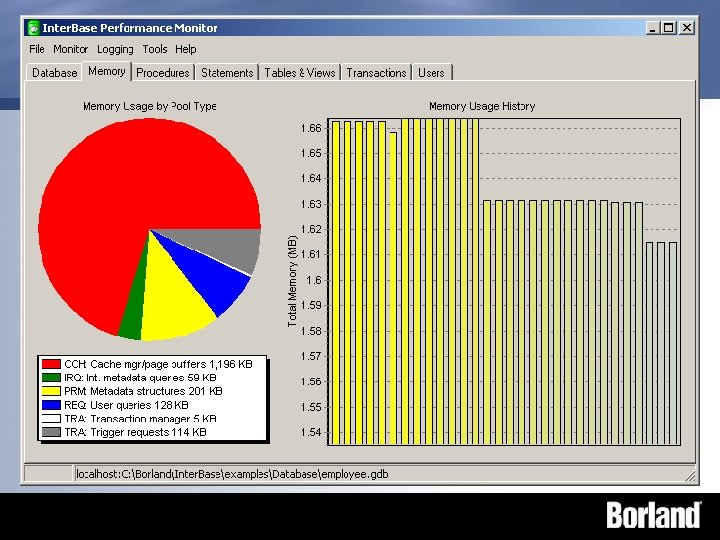Click the blue REQ legend swatch
720x540 pixels.
pyautogui.click(x=51, y=405)
